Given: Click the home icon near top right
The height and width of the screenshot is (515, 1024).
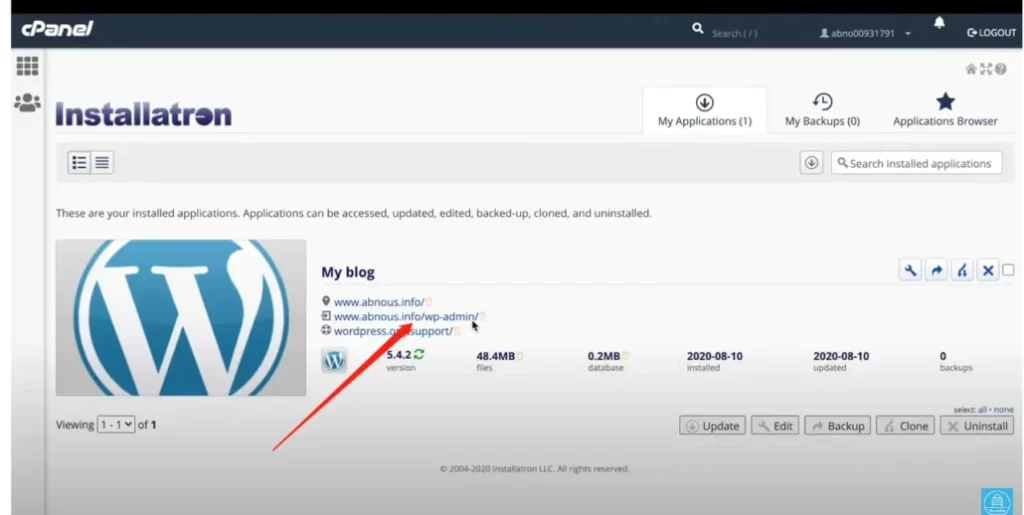Looking at the screenshot, I should [971, 69].
